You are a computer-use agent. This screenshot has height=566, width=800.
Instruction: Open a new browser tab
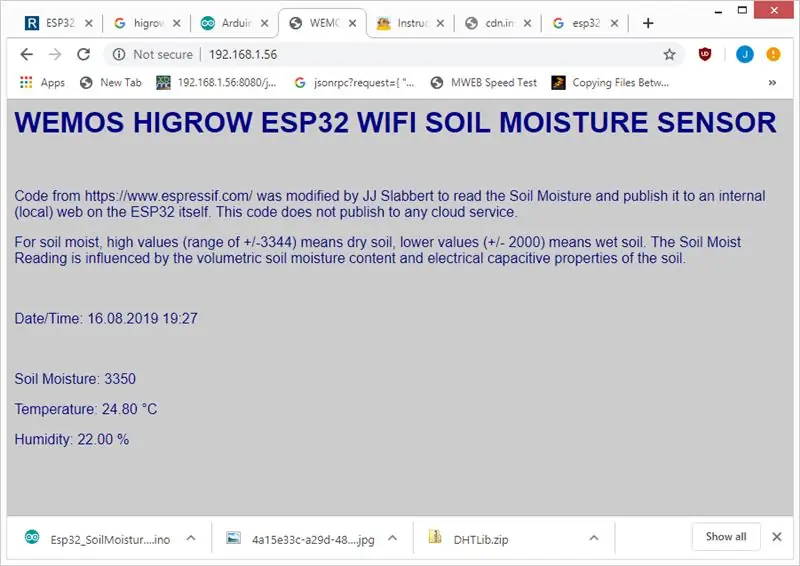pyautogui.click(x=648, y=23)
